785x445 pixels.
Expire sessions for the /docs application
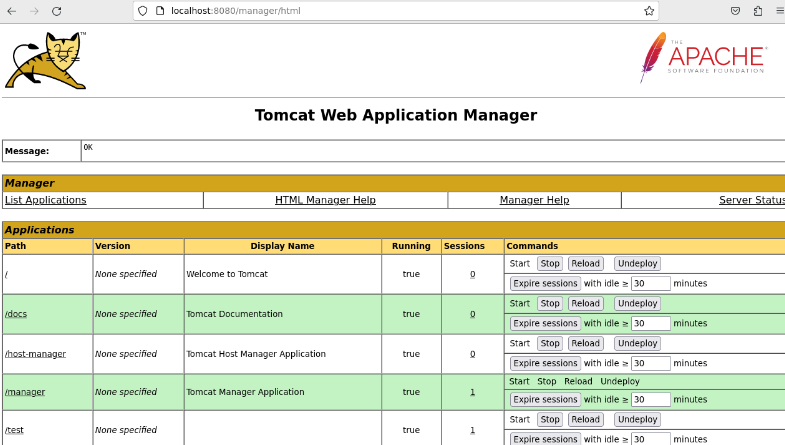545,323
